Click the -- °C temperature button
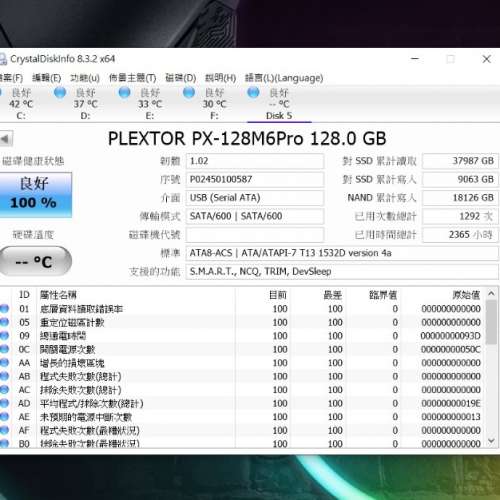 35,261
